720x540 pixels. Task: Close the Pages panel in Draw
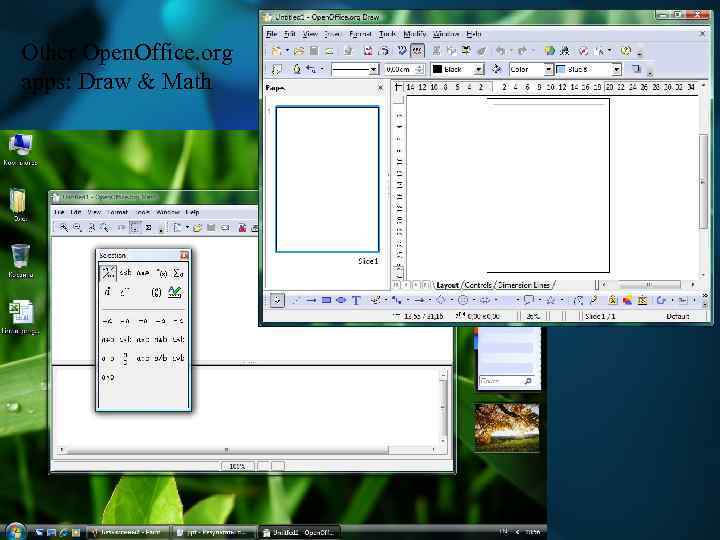[x=380, y=88]
